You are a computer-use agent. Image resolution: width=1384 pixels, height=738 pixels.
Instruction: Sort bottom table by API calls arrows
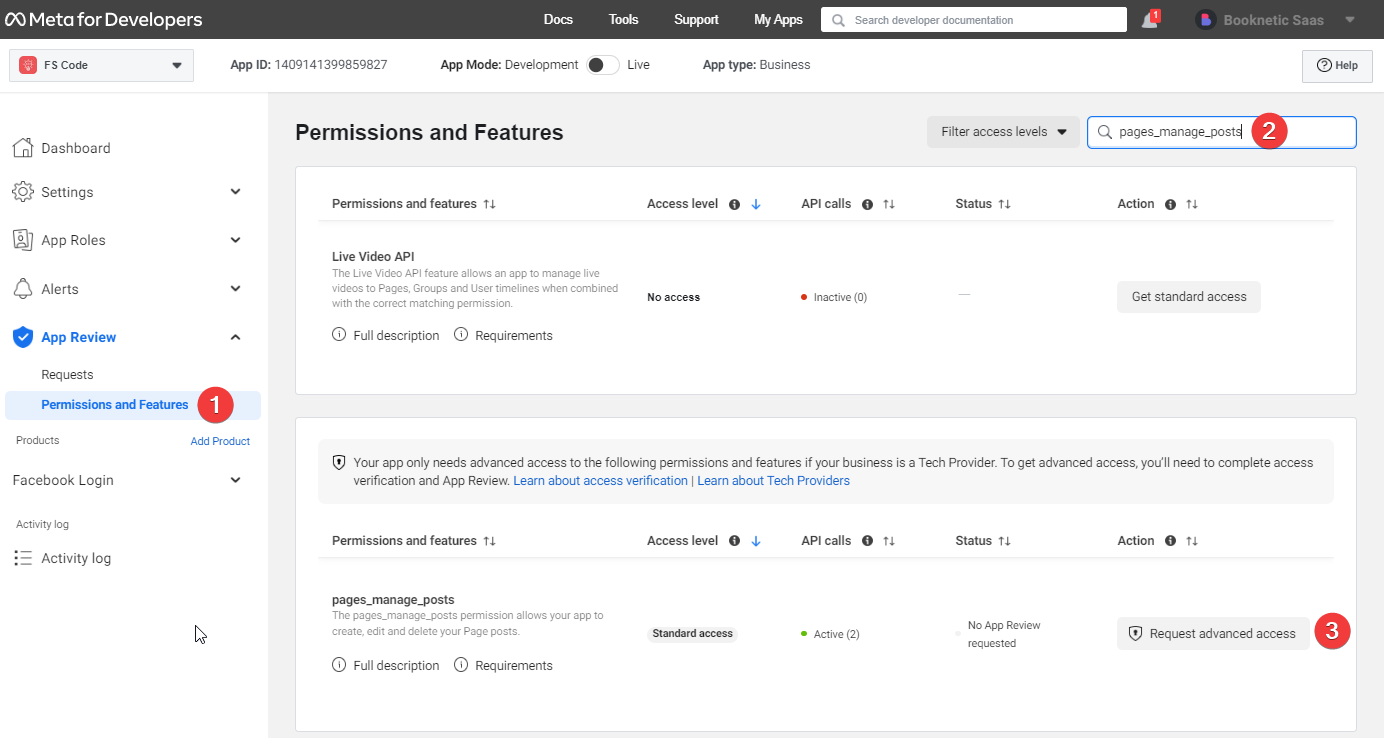pos(888,541)
